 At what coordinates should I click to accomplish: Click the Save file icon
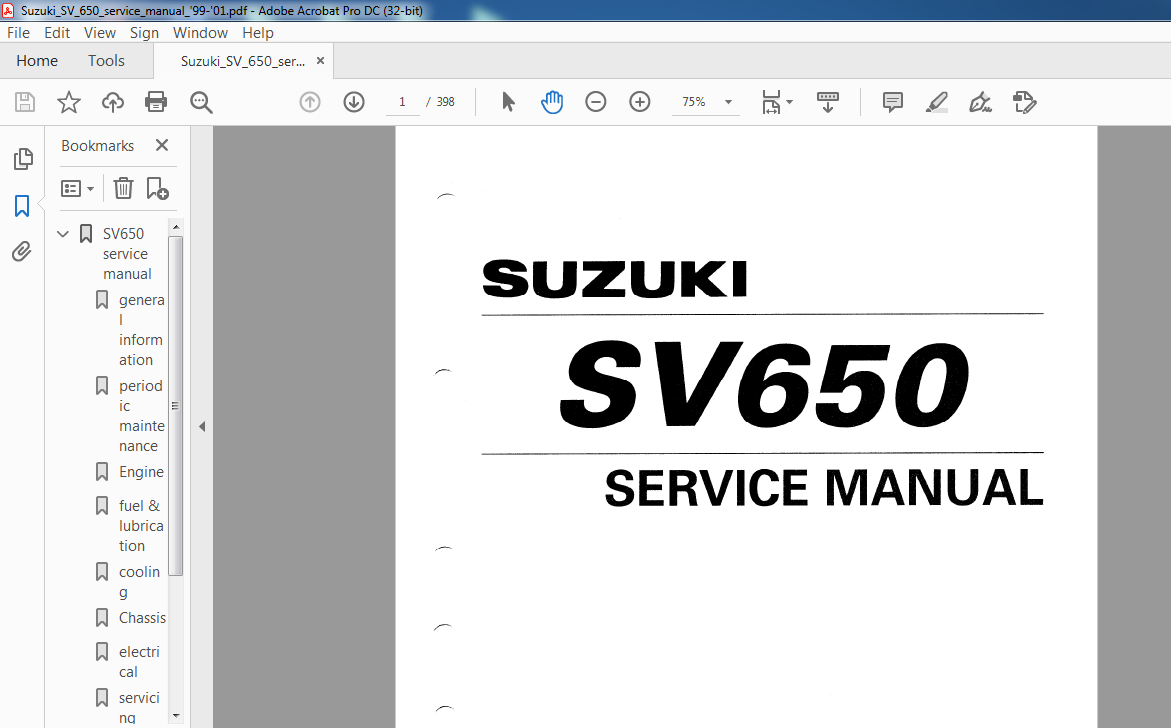[x=25, y=102]
